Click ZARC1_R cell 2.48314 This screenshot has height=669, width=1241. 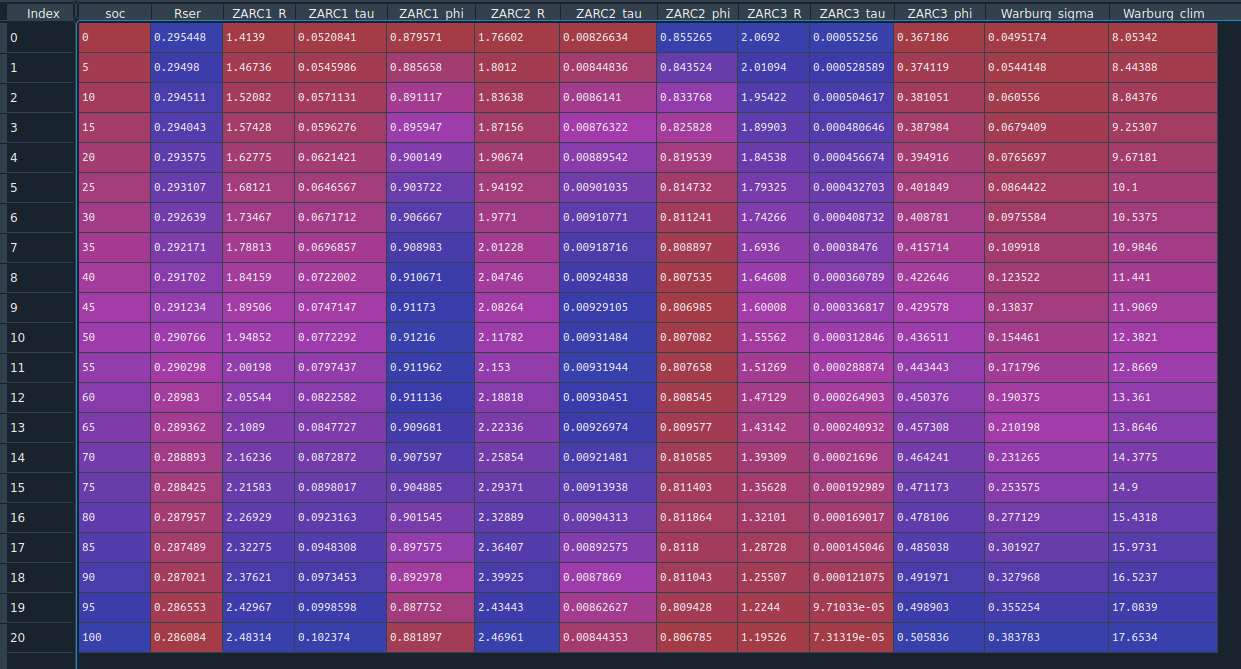(259, 638)
